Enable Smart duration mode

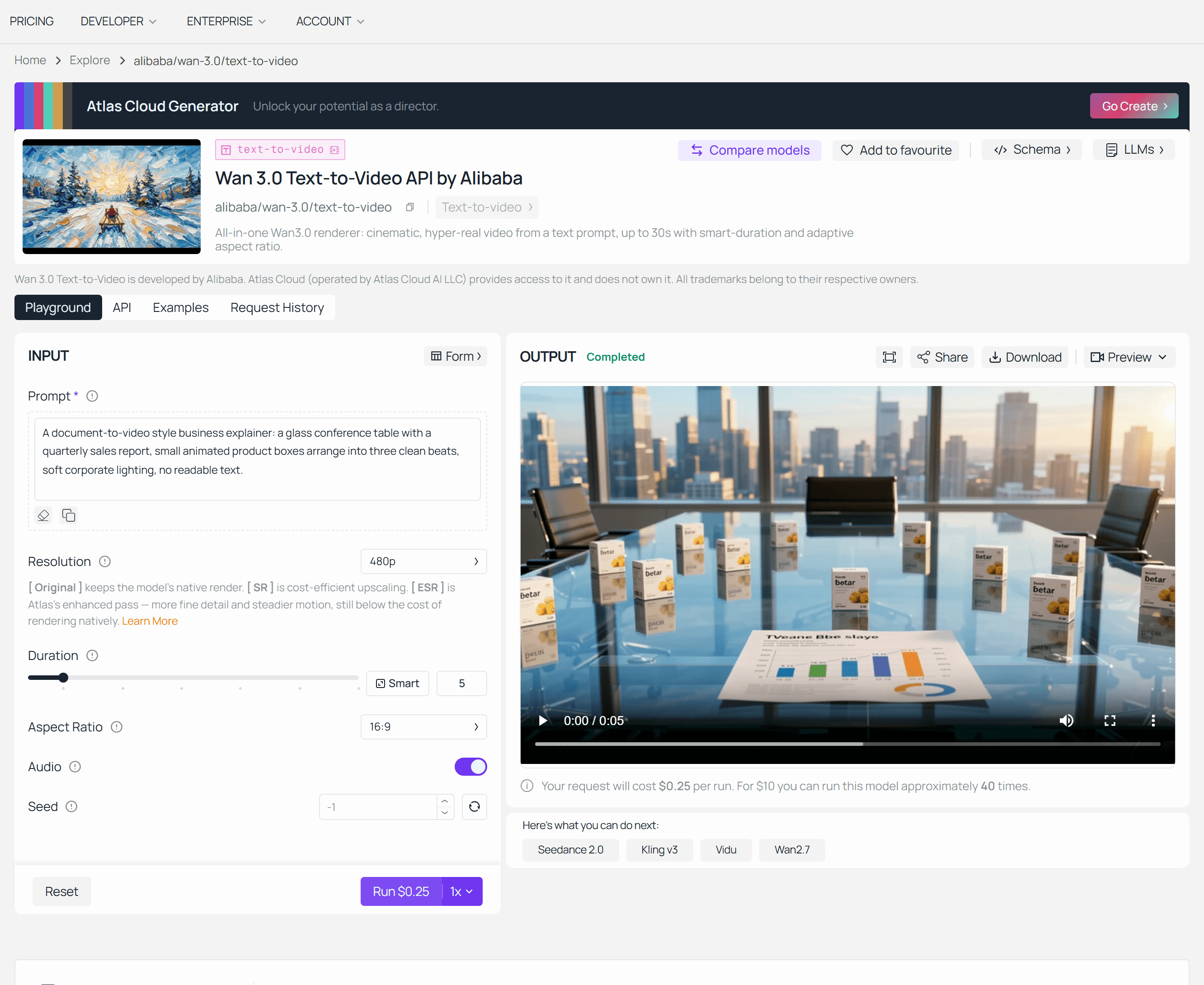click(x=398, y=683)
